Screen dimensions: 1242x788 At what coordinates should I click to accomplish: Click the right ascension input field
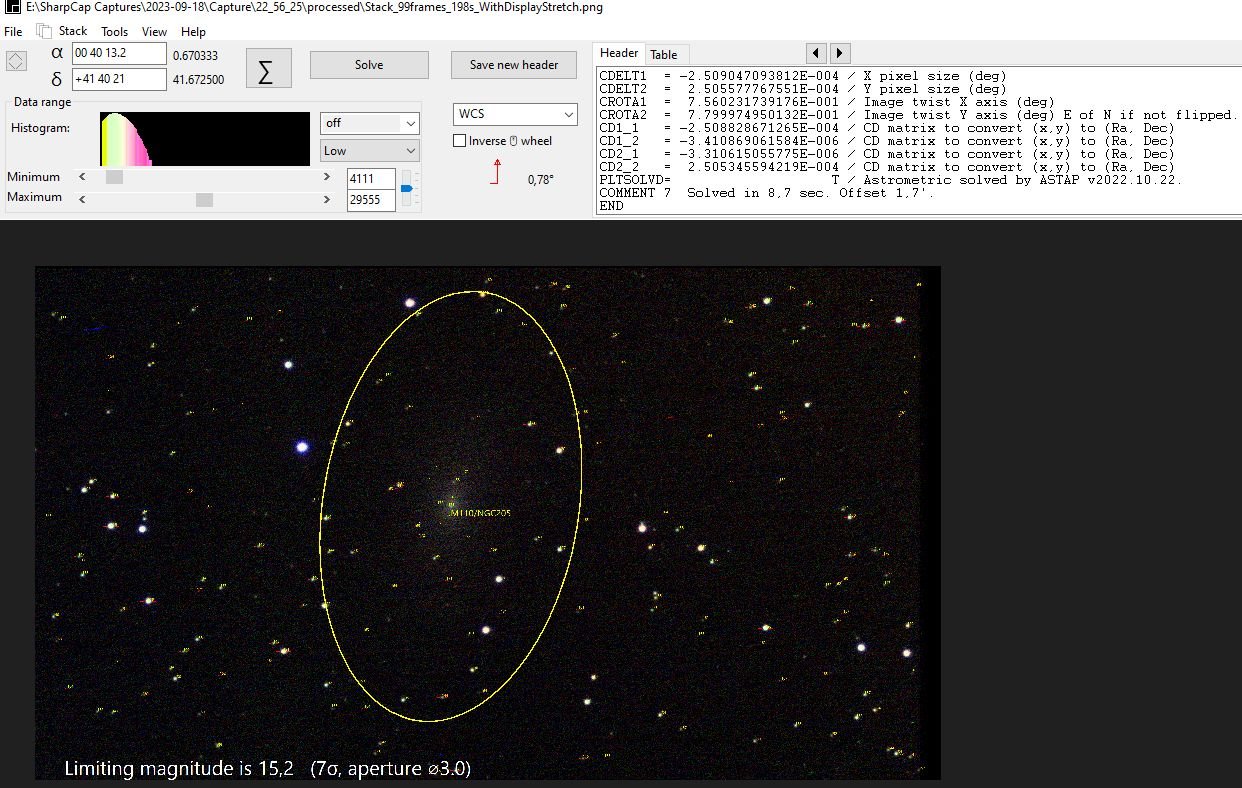coord(119,54)
